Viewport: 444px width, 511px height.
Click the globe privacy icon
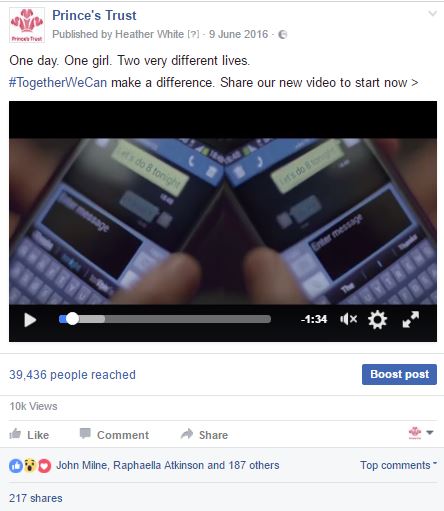point(282,34)
